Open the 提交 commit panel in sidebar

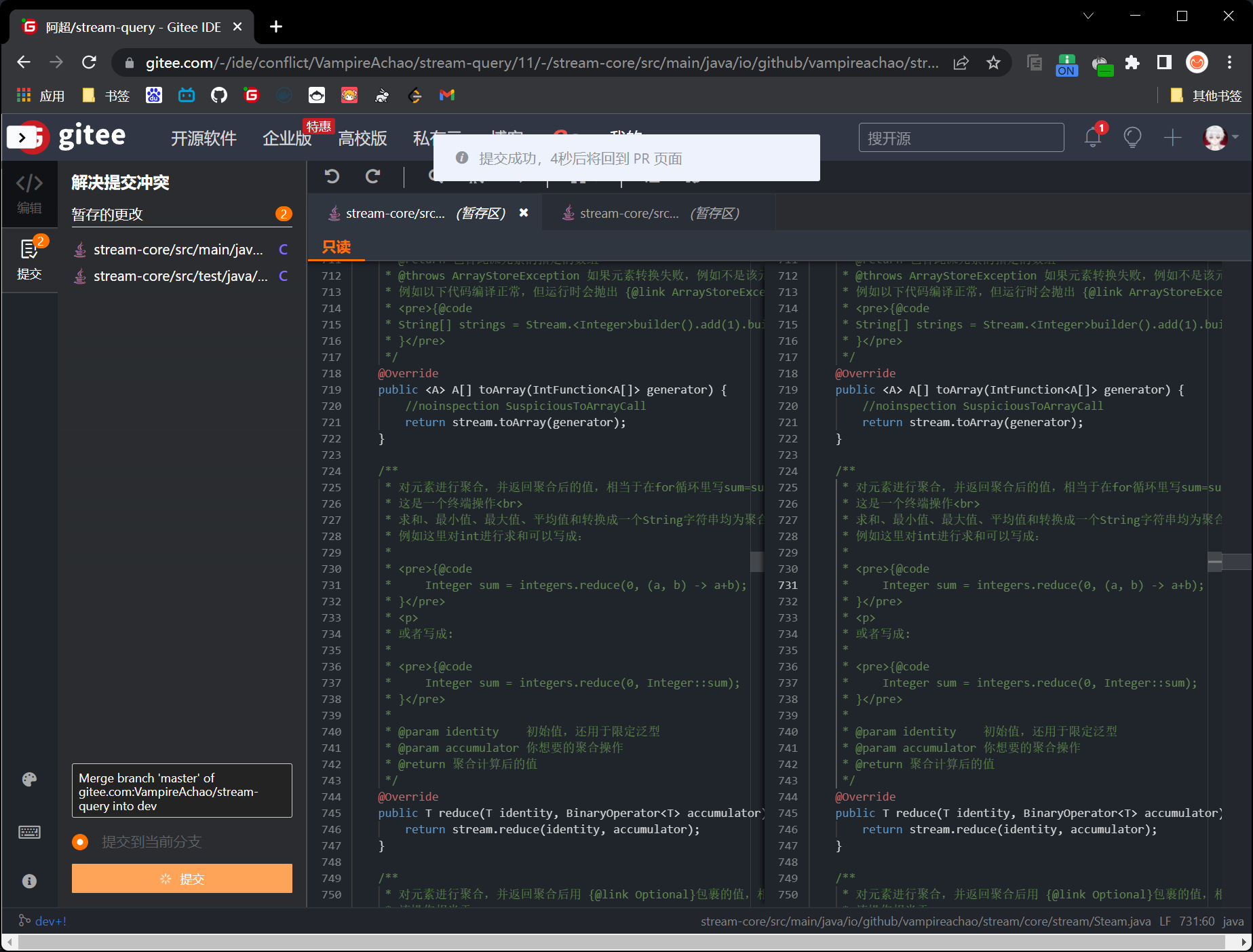[x=29, y=259]
